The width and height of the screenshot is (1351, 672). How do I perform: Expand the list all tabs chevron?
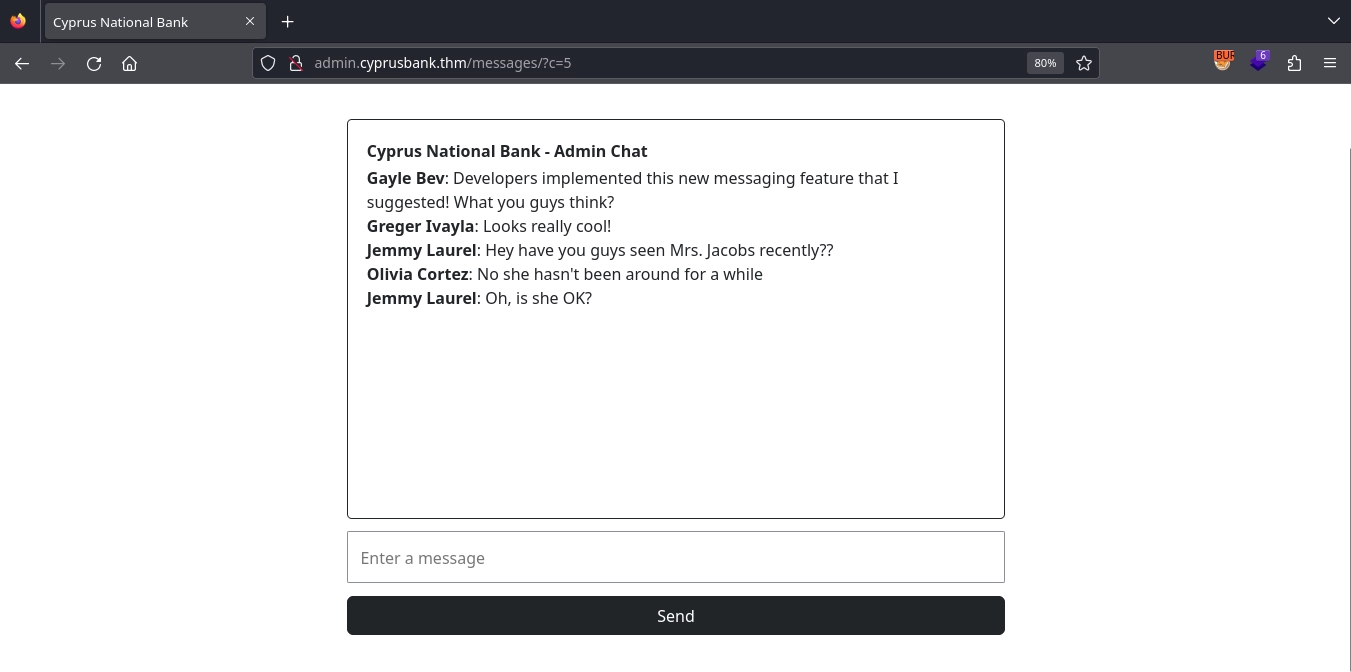tap(1333, 21)
